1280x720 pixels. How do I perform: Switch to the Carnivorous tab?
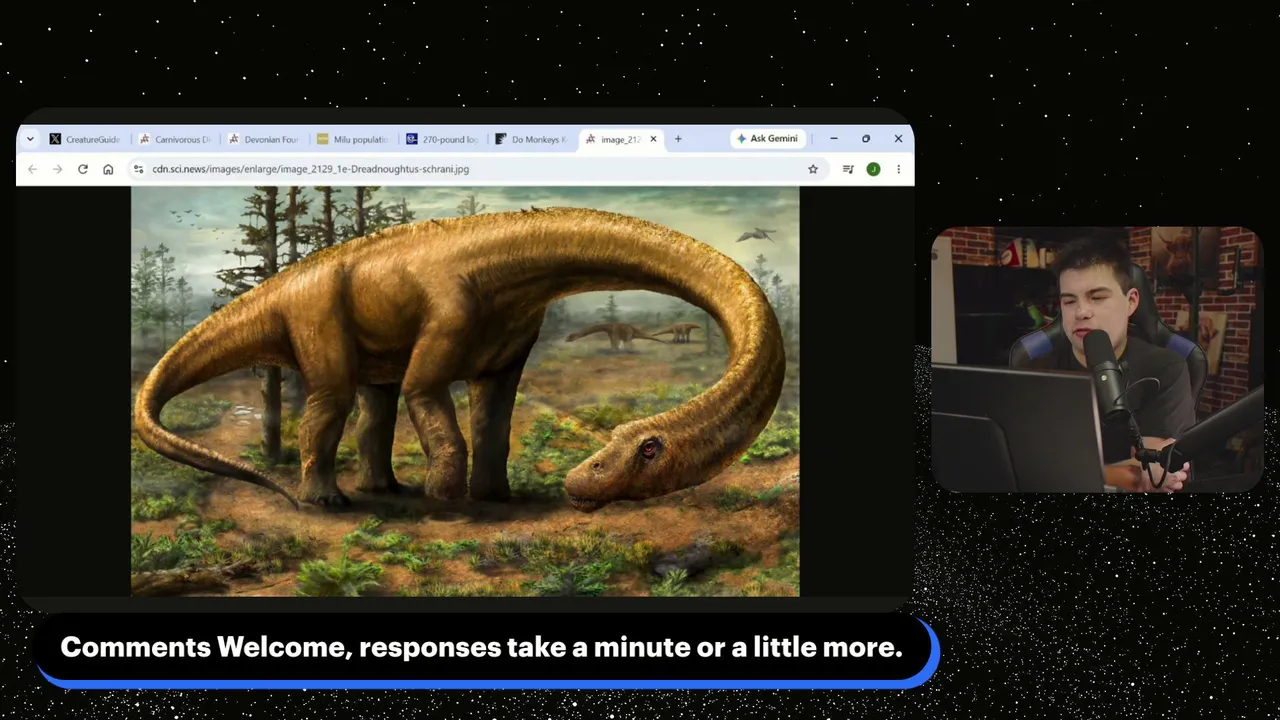click(175, 139)
